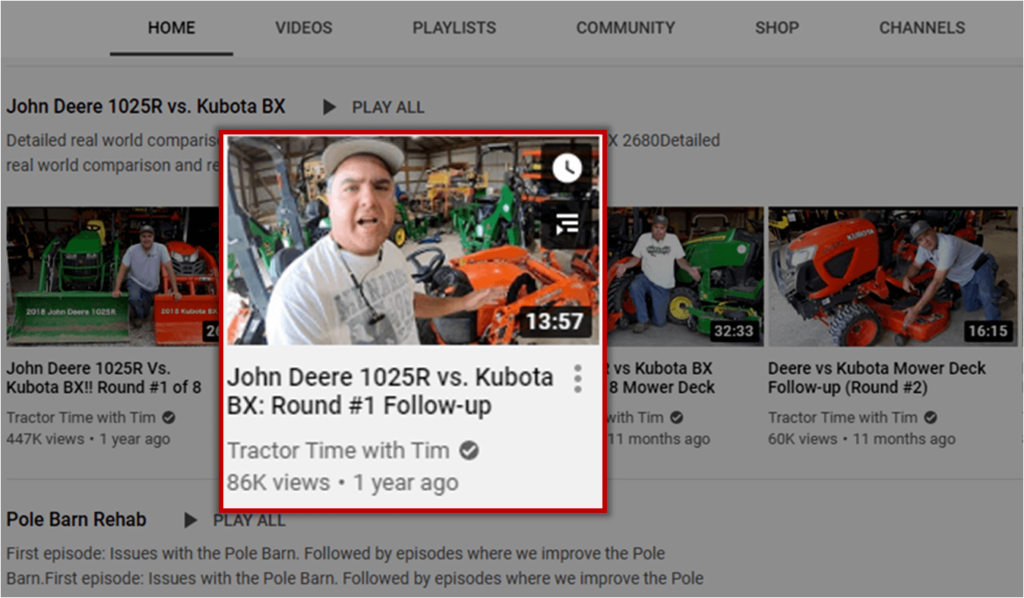Open the 16:15 orange mower thumbnail
Viewport: 1024px width, 598px height.
click(893, 277)
